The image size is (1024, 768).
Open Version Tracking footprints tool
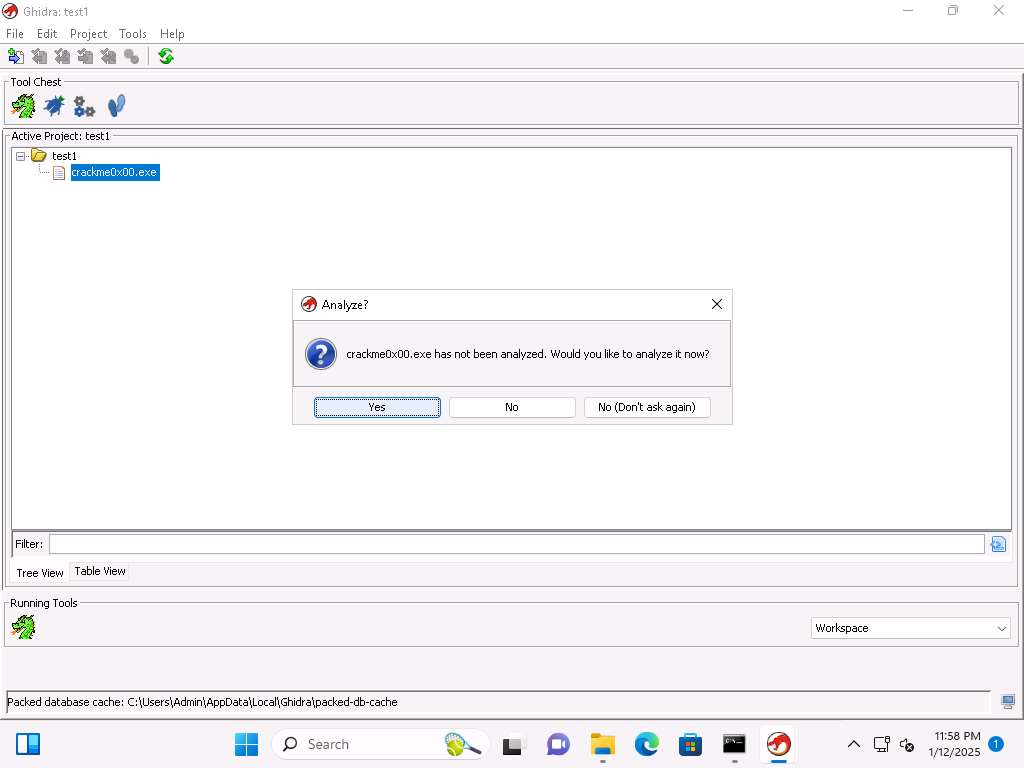tap(116, 105)
